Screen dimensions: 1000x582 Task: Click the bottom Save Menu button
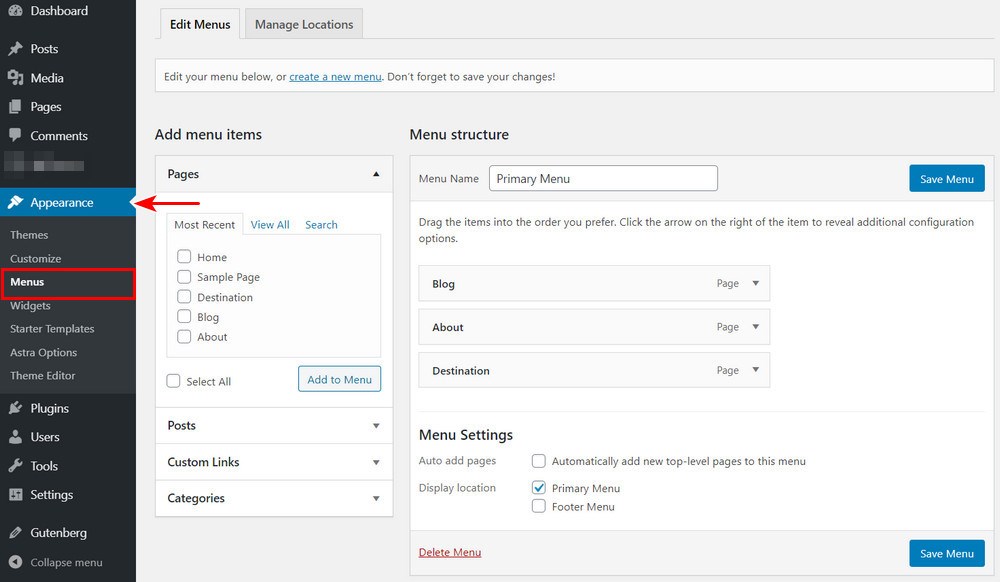[946, 553]
